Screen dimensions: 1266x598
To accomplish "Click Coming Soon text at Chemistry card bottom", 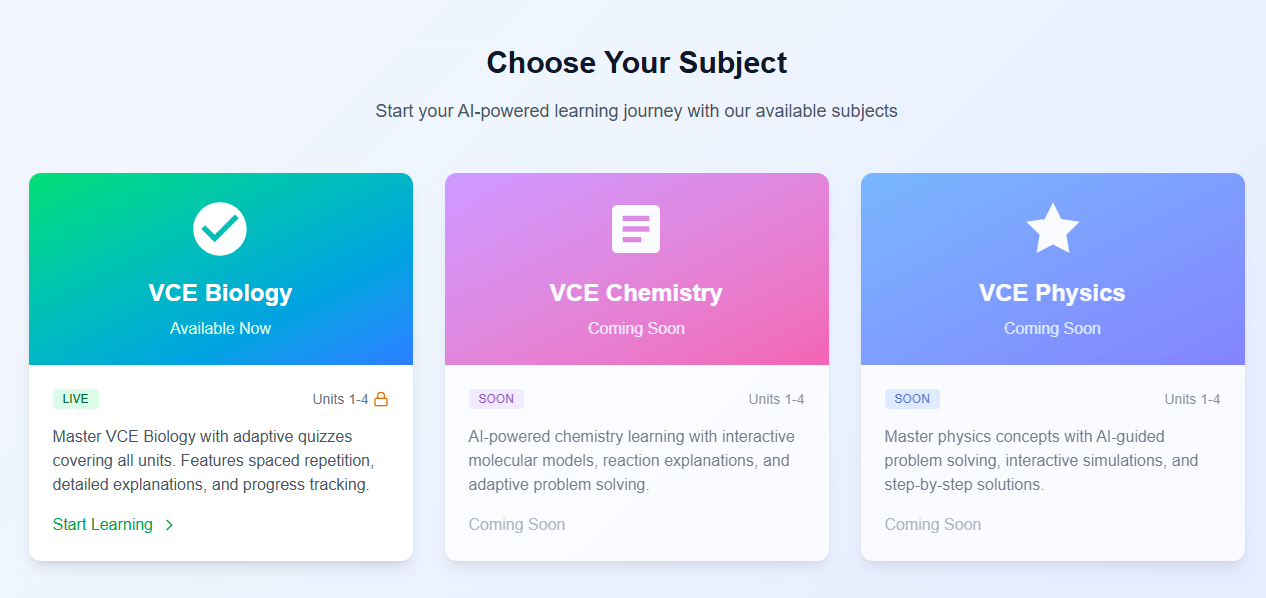I will (x=516, y=524).
